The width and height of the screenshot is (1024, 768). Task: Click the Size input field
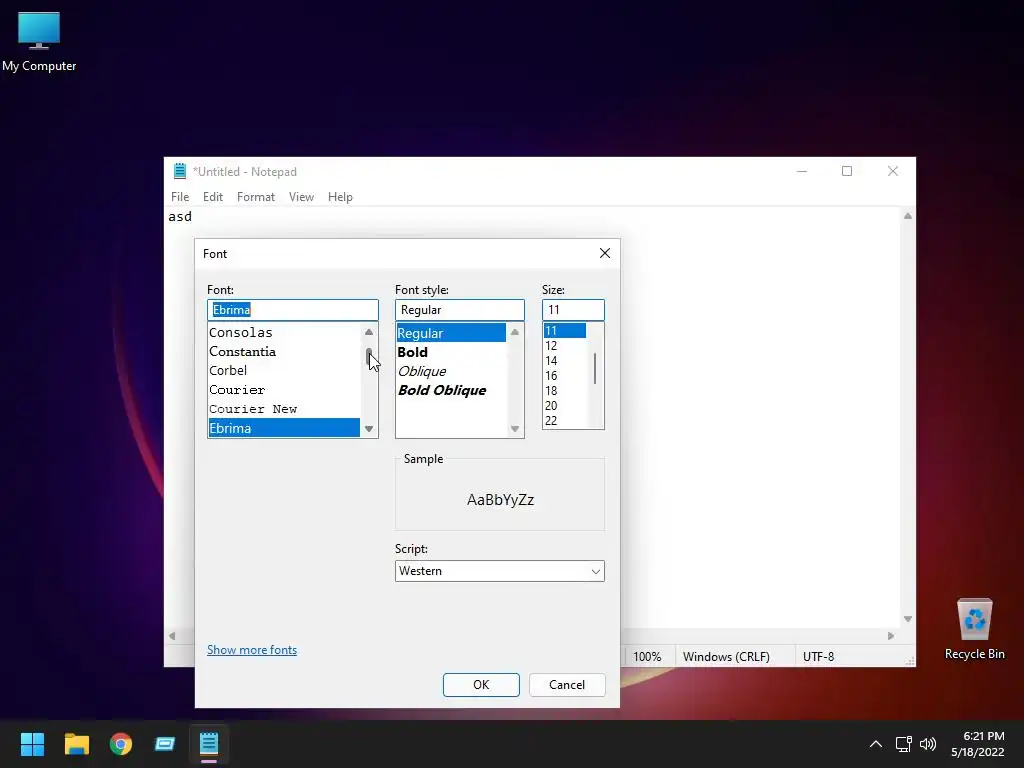pos(573,310)
